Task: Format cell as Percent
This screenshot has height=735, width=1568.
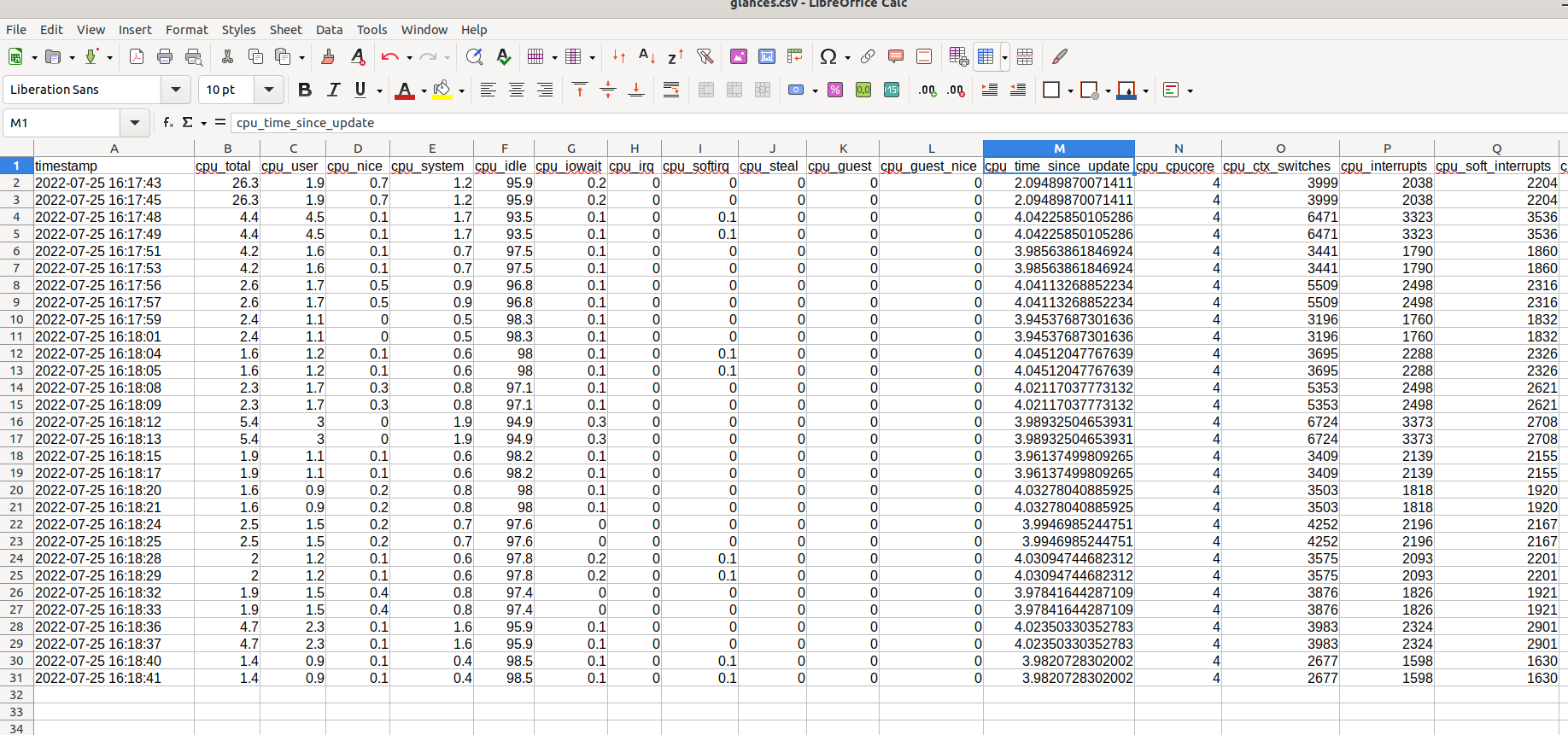Action: pyautogui.click(x=835, y=90)
